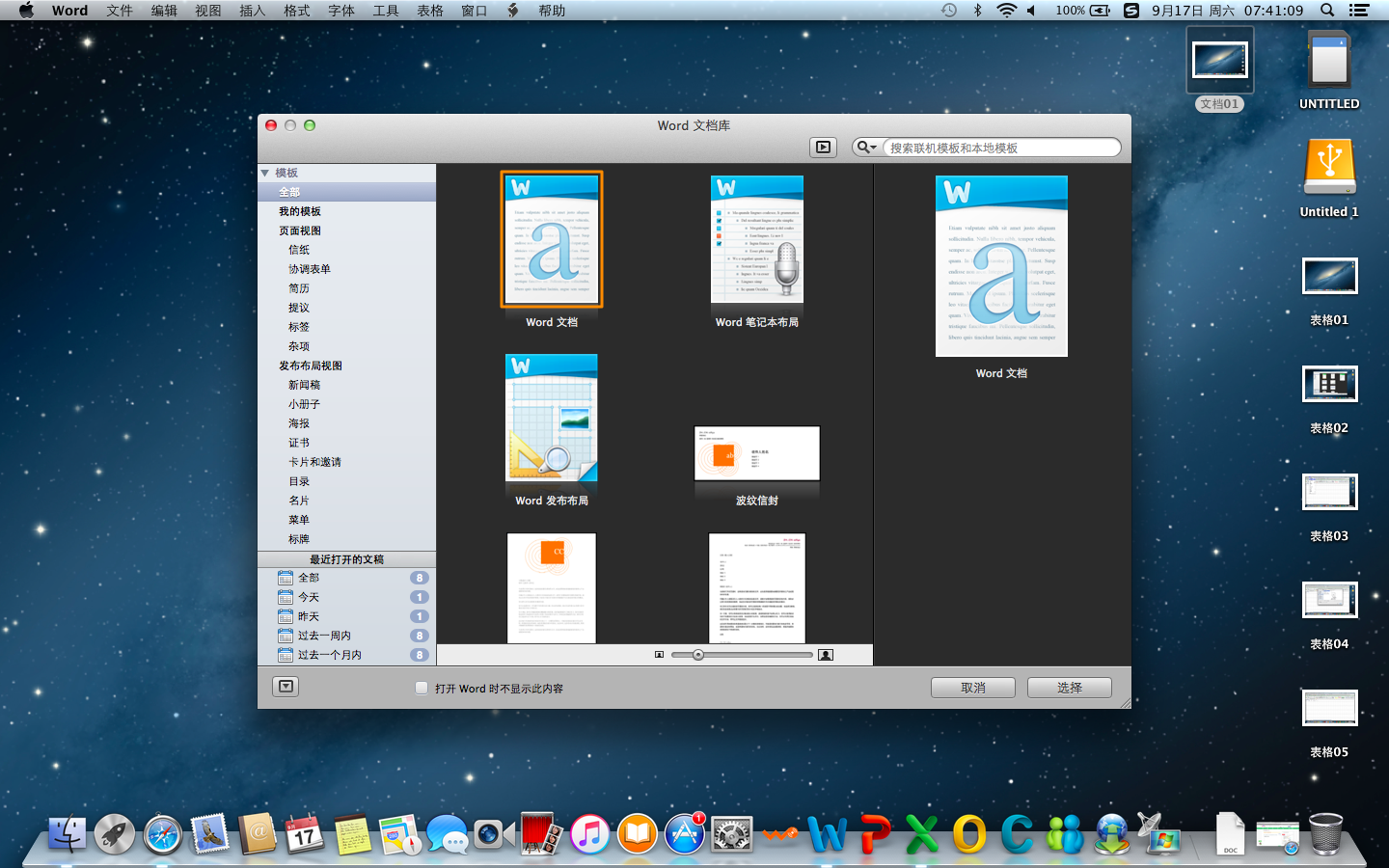Open Microsoft Excel from the dock
Viewport: 1389px width, 868px height.
point(922,834)
